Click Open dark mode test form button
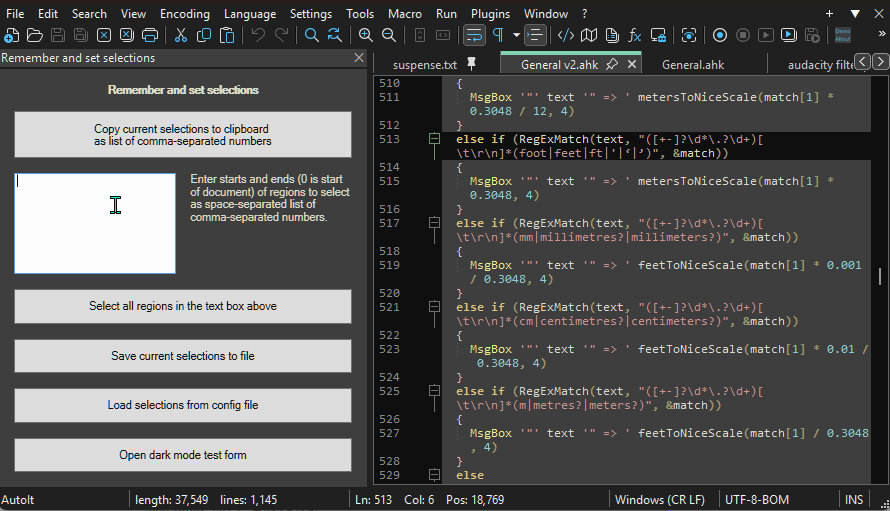Image resolution: width=890 pixels, height=511 pixels. (183, 455)
